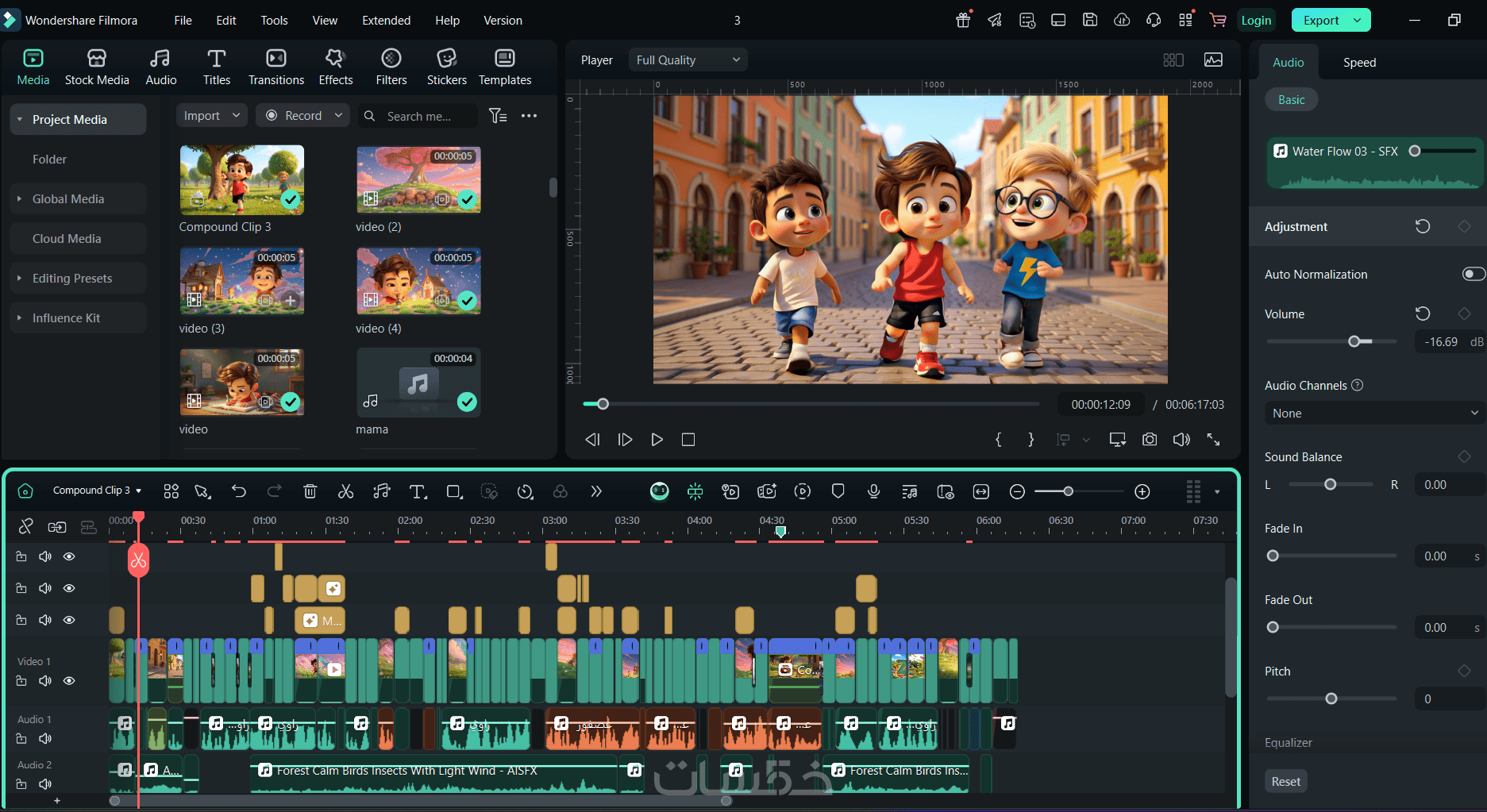
Task: Click the Reset button
Action: coord(1285,781)
